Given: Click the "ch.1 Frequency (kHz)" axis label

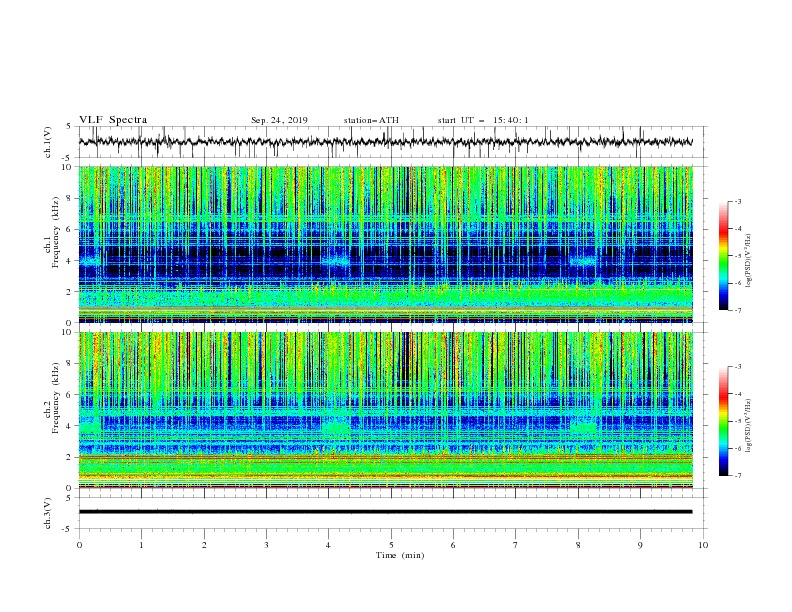Looking at the screenshot, I should coord(51,232).
